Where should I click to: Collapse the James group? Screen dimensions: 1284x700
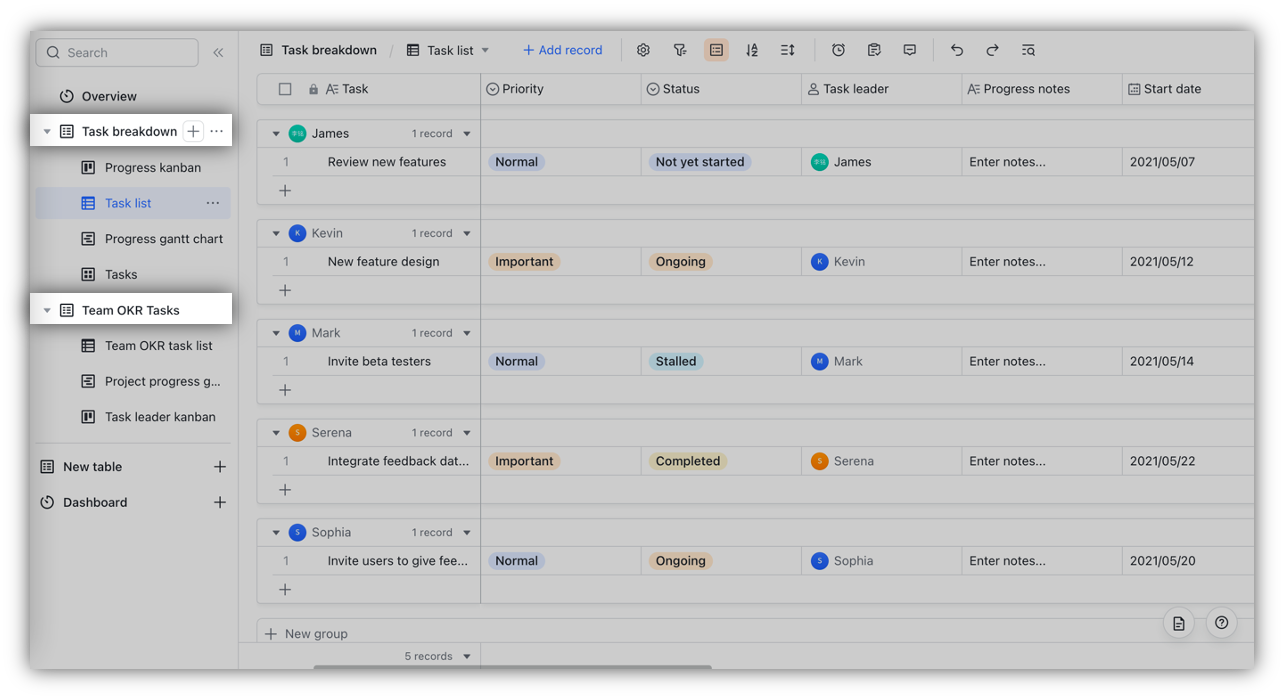(x=276, y=132)
